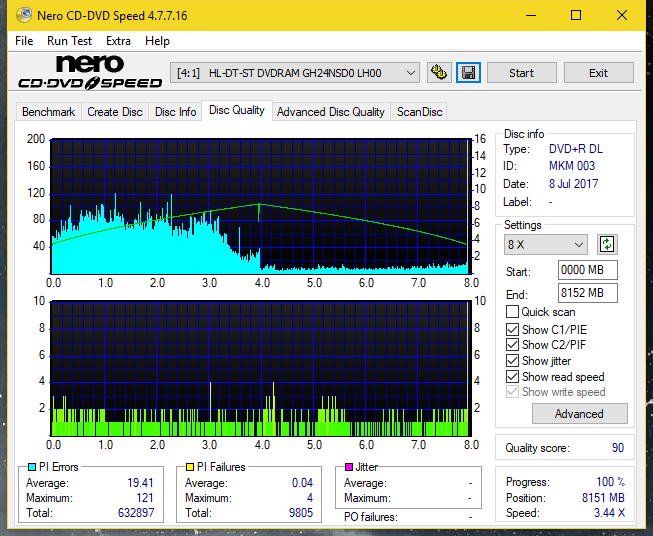Open the Help menu

tap(157, 41)
